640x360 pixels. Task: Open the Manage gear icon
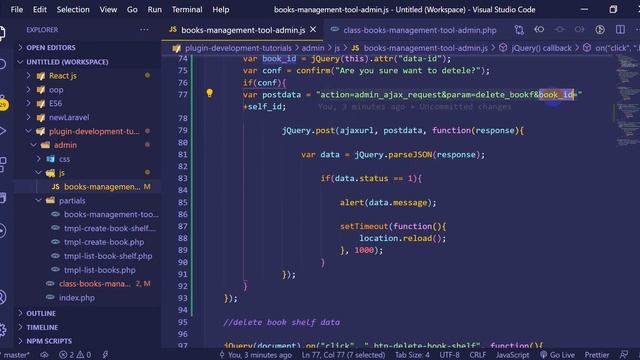click(x=2, y=329)
